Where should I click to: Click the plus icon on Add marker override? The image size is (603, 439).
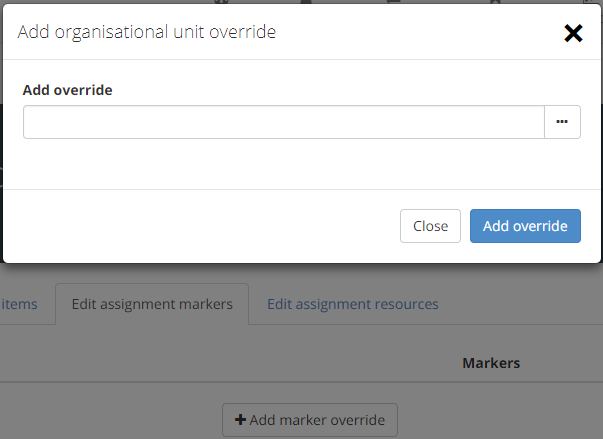240,420
